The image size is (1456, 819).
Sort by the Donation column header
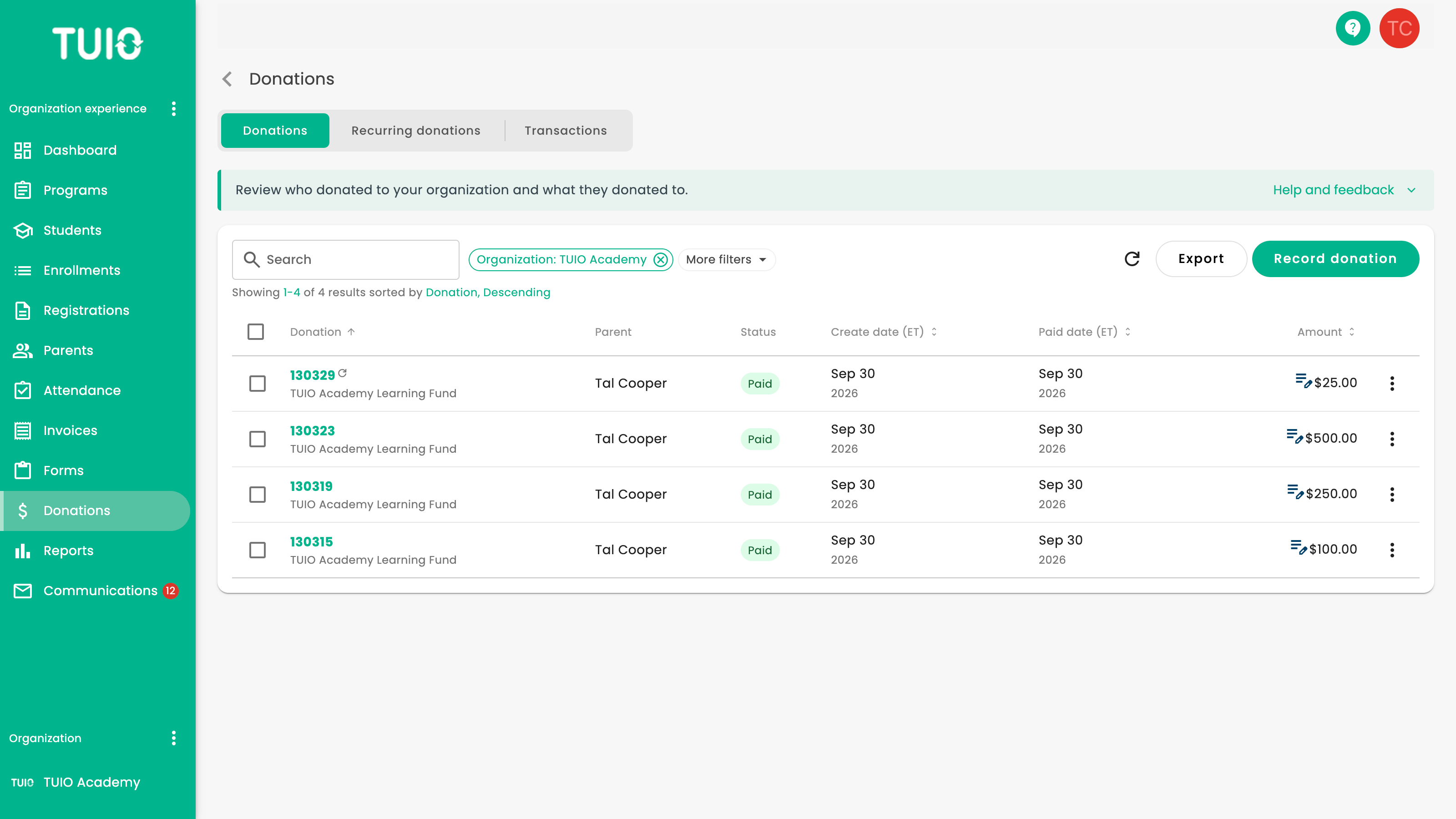click(x=322, y=332)
